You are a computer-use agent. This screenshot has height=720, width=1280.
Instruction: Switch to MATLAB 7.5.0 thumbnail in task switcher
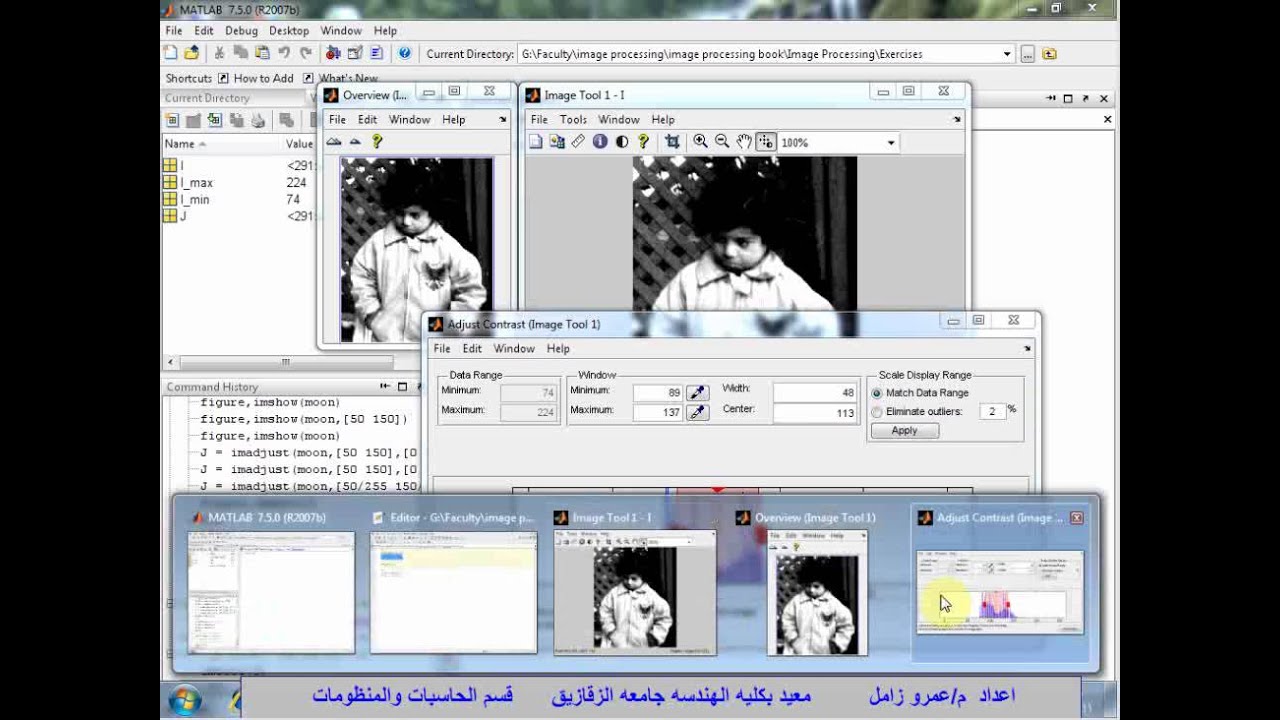coord(271,592)
